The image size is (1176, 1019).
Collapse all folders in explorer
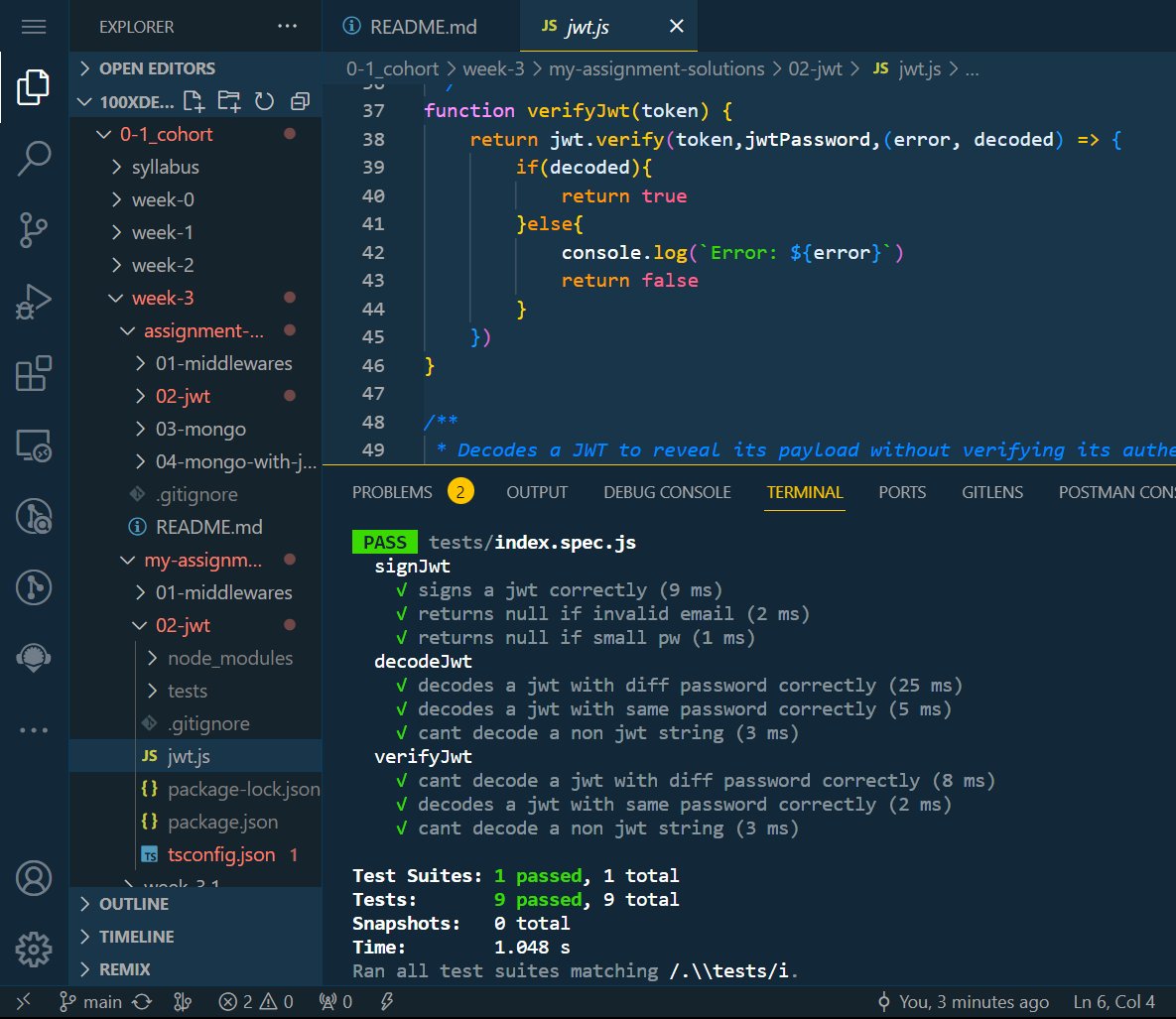pyautogui.click(x=300, y=101)
